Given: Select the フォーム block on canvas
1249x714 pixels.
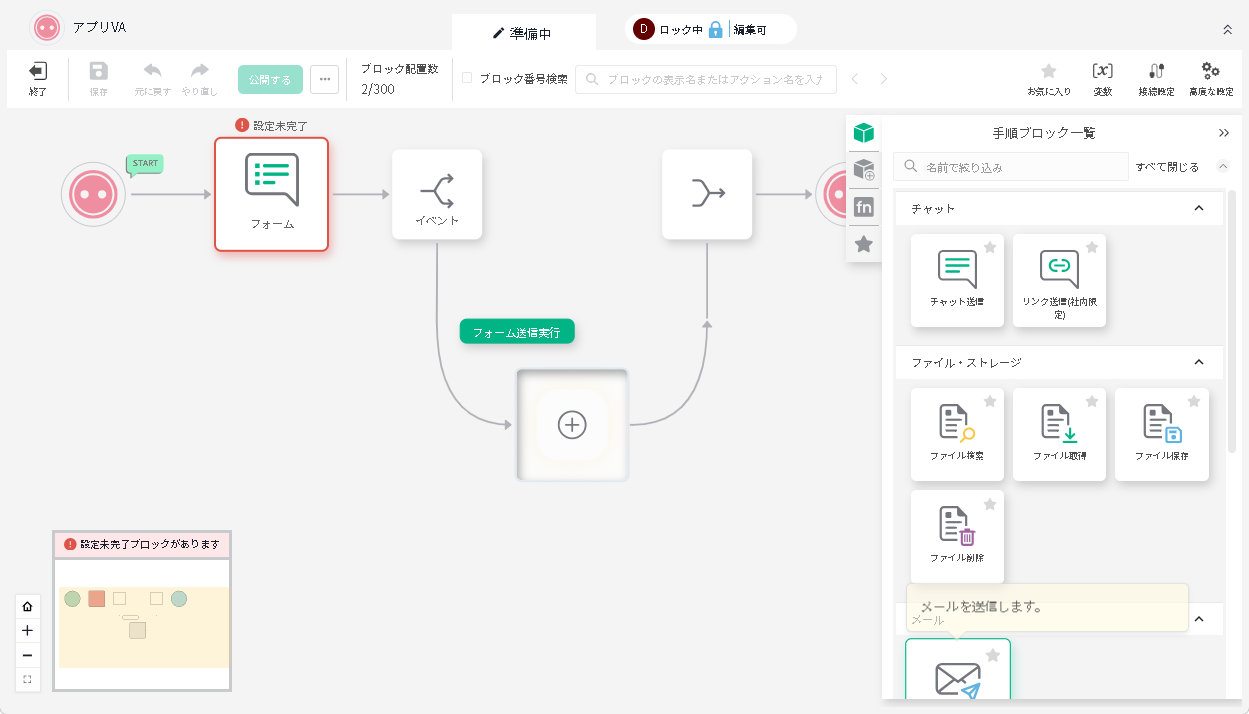Looking at the screenshot, I should 271,194.
